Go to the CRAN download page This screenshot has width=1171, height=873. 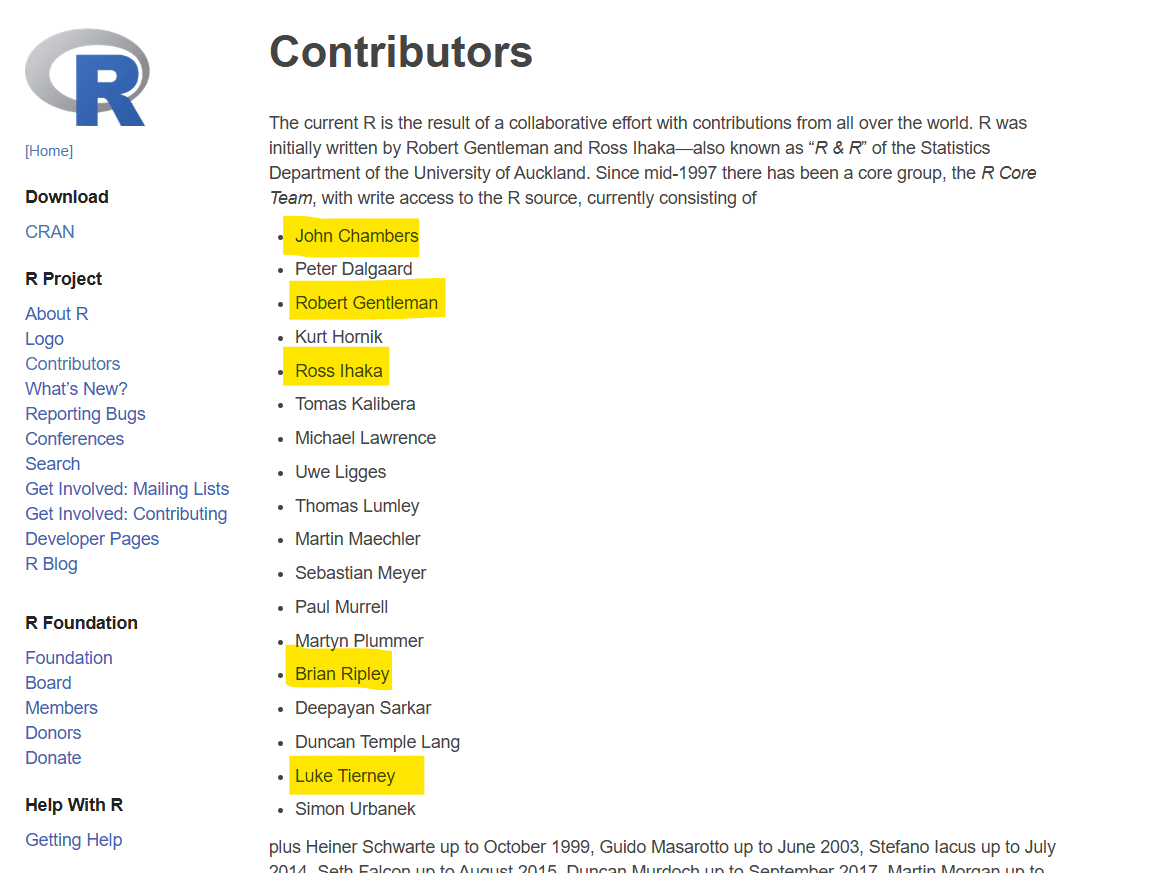(50, 232)
